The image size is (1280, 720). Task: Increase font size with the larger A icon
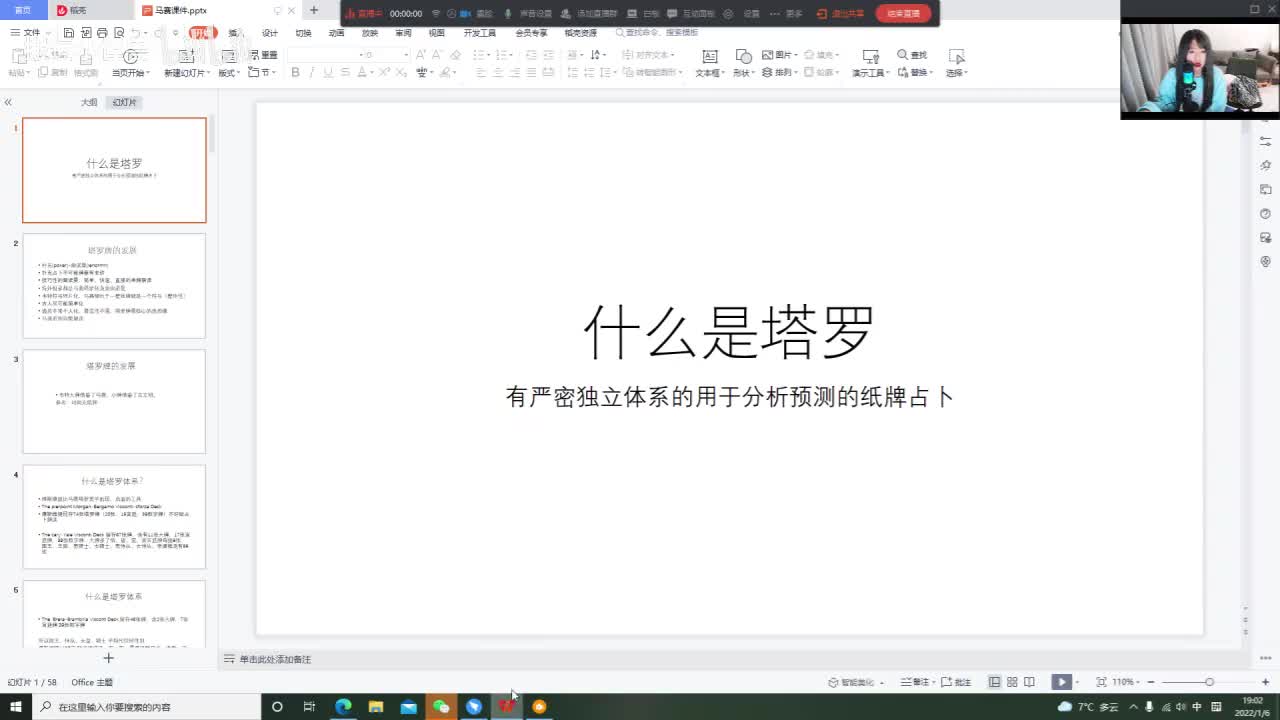coord(419,55)
